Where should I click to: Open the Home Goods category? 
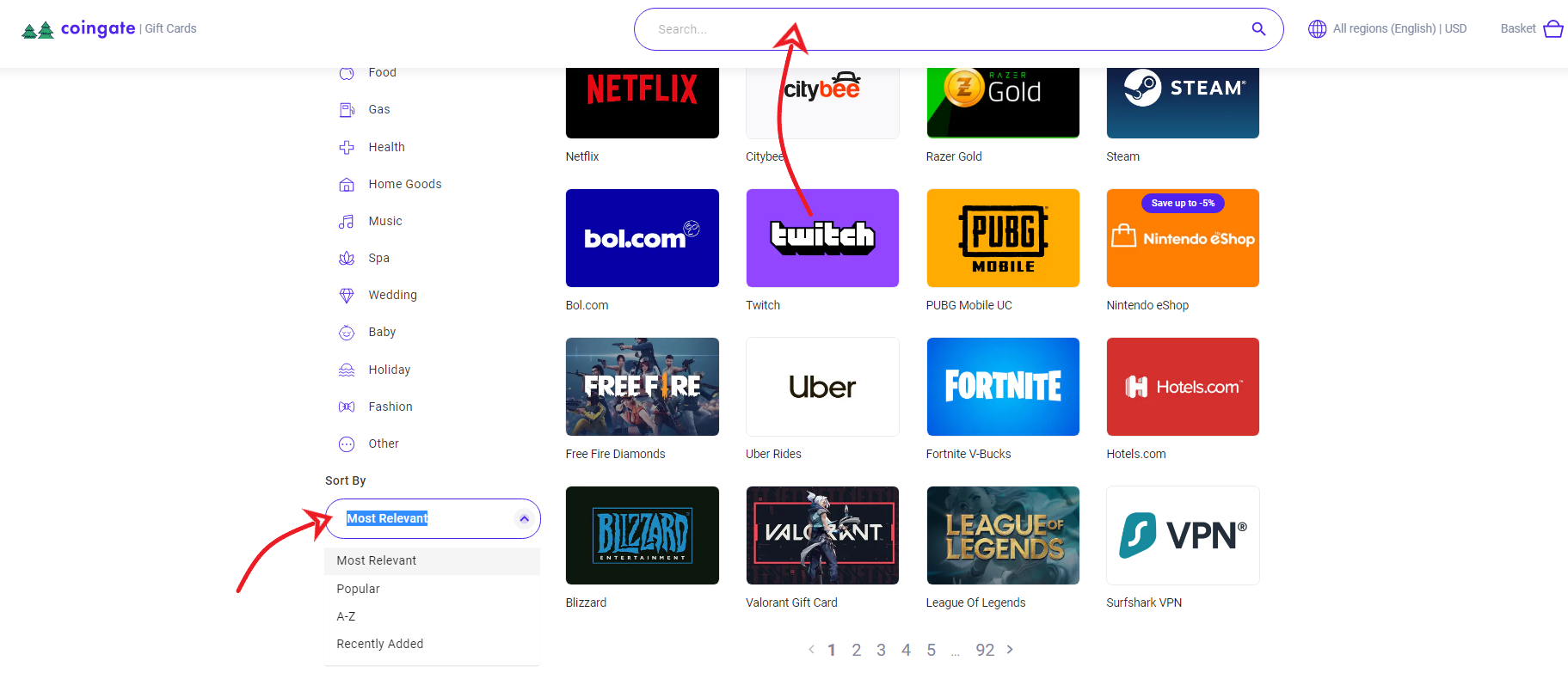coord(405,184)
